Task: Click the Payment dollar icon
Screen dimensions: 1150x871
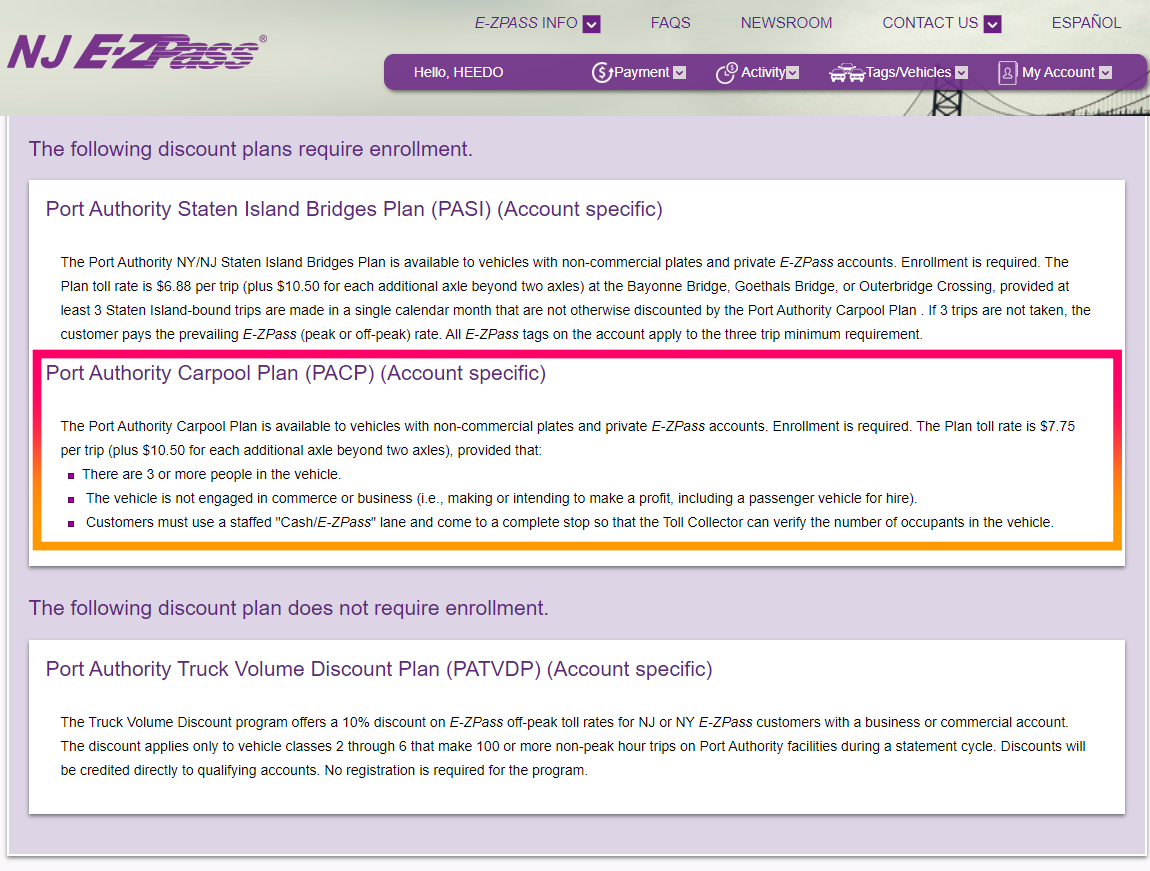Action: click(x=601, y=73)
